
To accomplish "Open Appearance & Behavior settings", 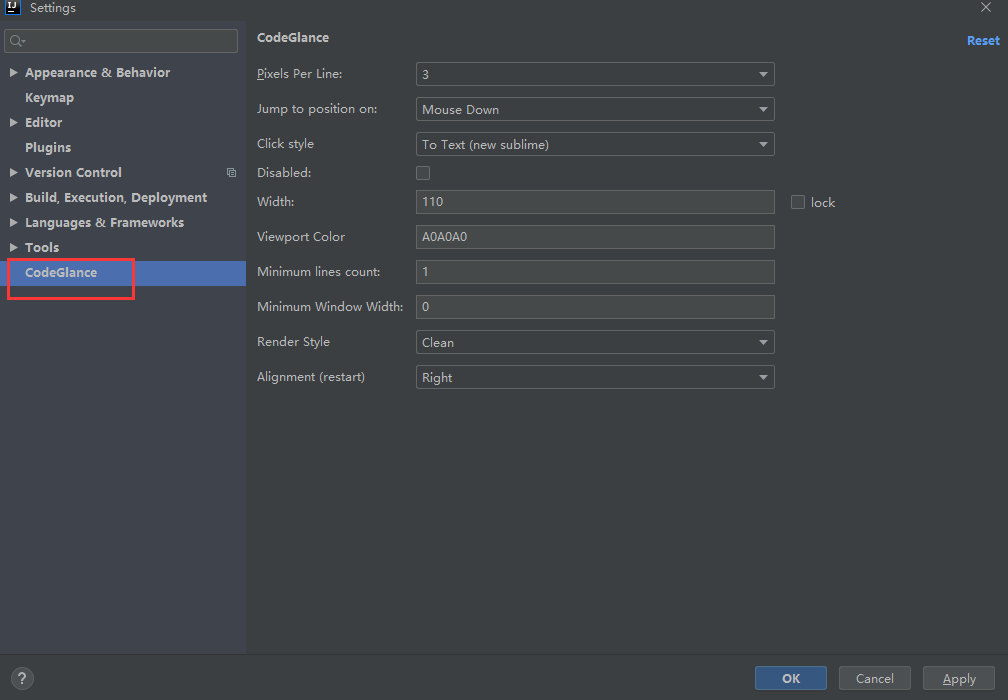I will pos(98,73).
